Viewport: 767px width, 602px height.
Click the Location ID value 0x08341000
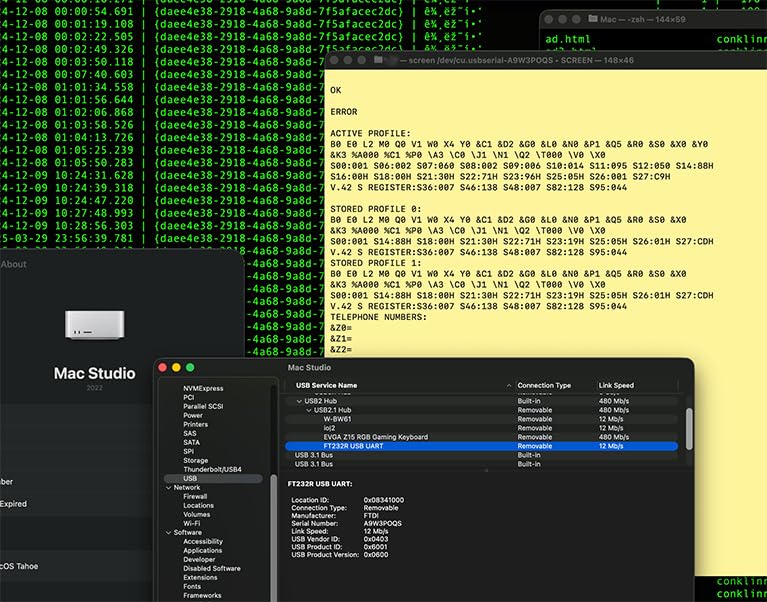384,500
